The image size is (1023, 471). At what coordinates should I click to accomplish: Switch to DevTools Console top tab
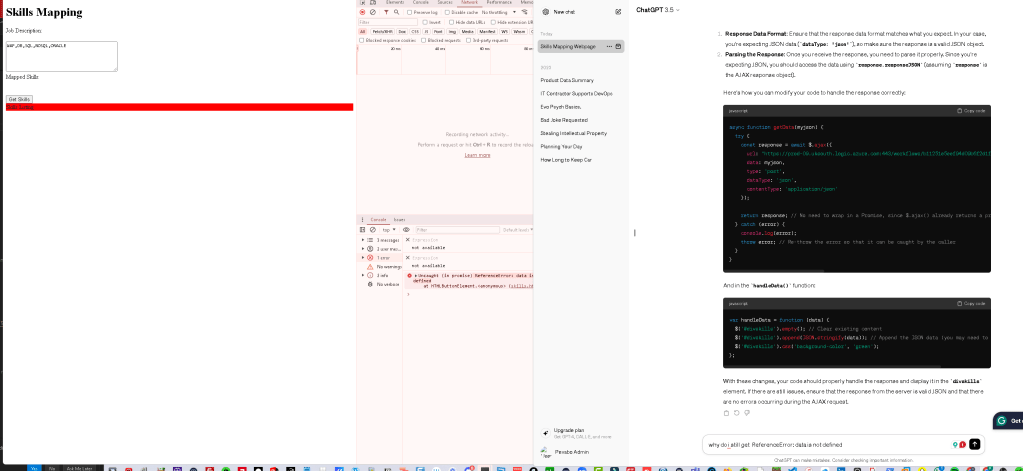[421, 3]
